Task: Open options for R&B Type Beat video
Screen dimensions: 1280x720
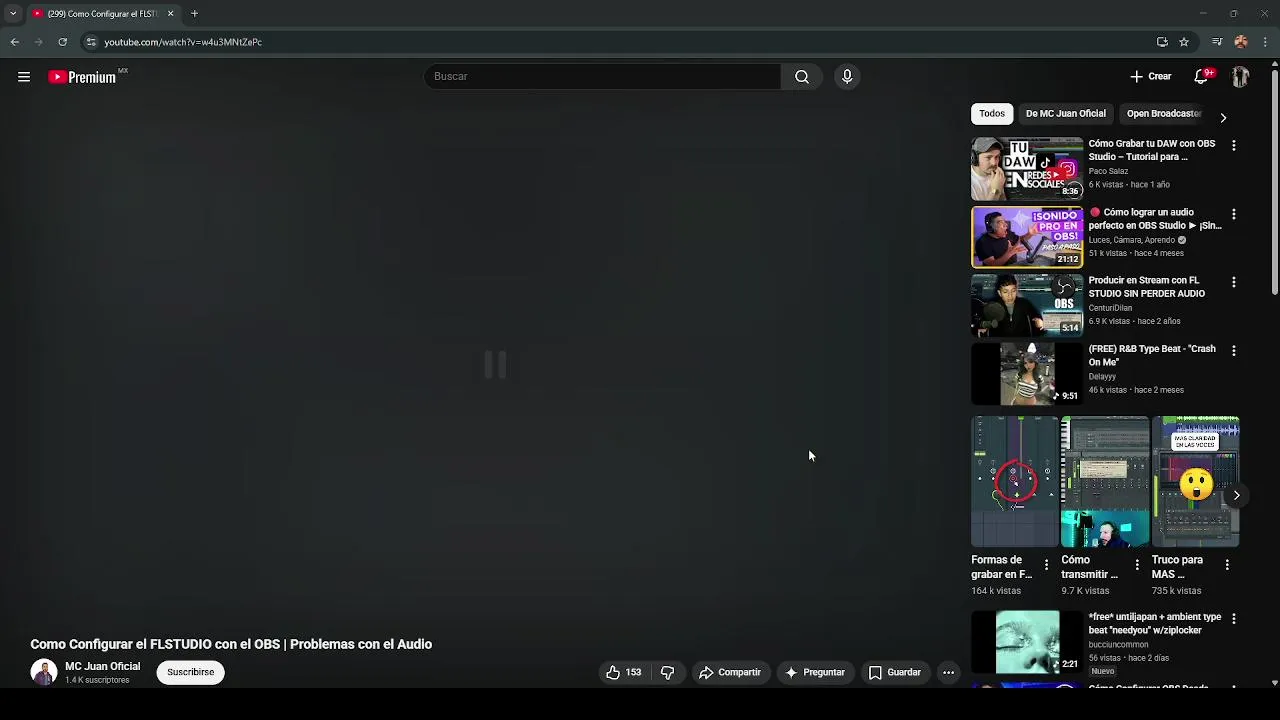Action: 1233,351
